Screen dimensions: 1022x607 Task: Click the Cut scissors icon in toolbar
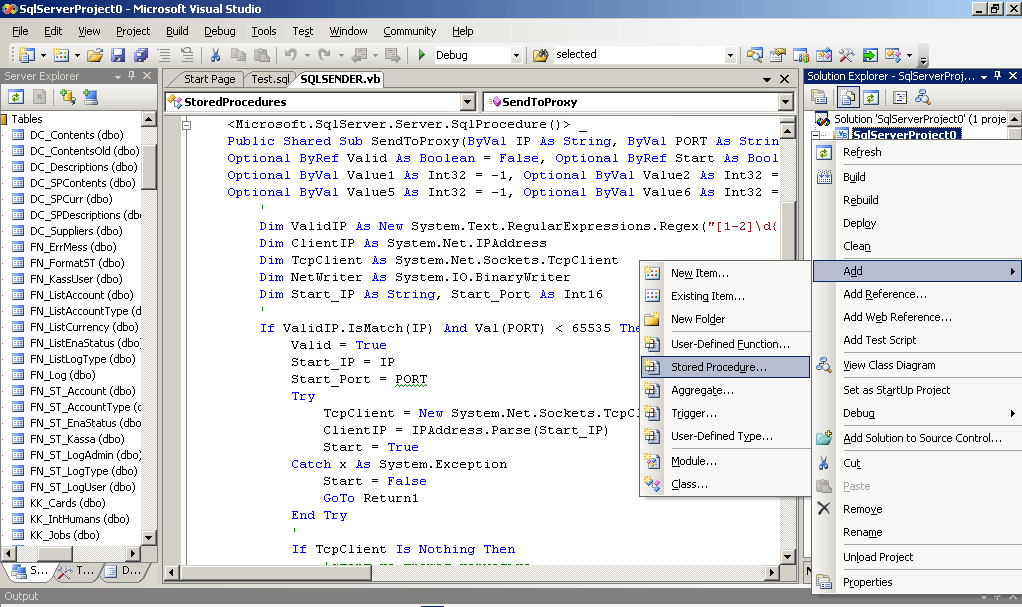point(215,55)
